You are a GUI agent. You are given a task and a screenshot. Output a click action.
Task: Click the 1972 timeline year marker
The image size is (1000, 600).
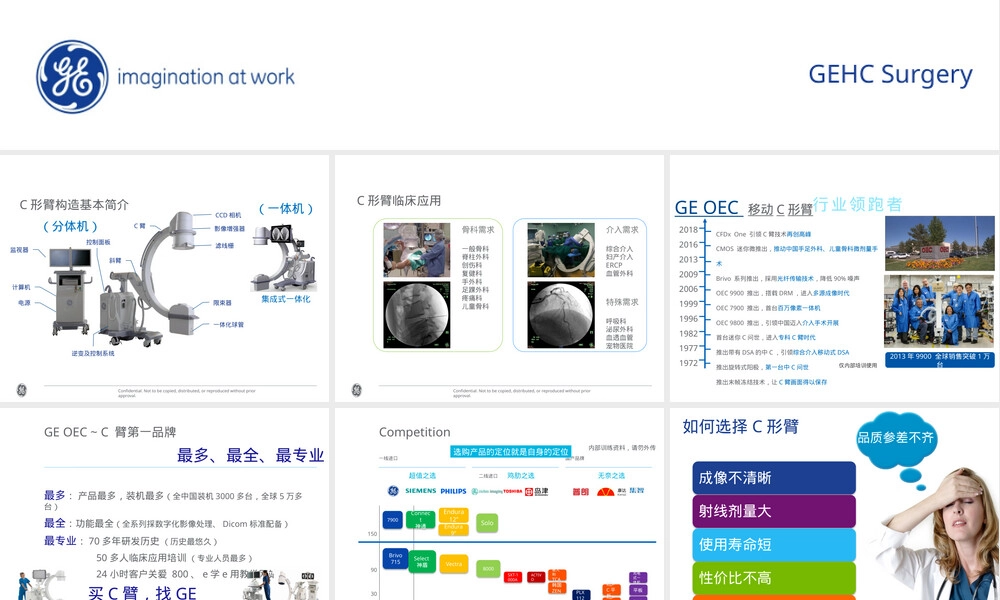coord(688,363)
